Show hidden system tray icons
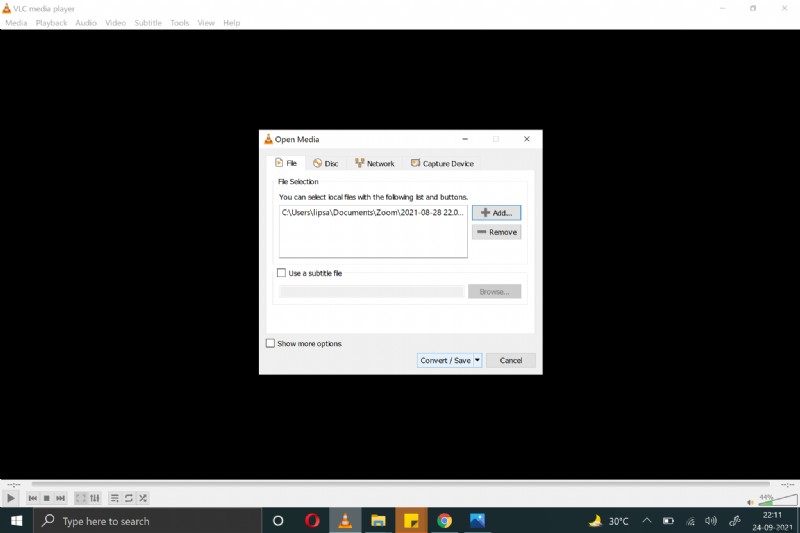This screenshot has height=533, width=800. coord(647,521)
